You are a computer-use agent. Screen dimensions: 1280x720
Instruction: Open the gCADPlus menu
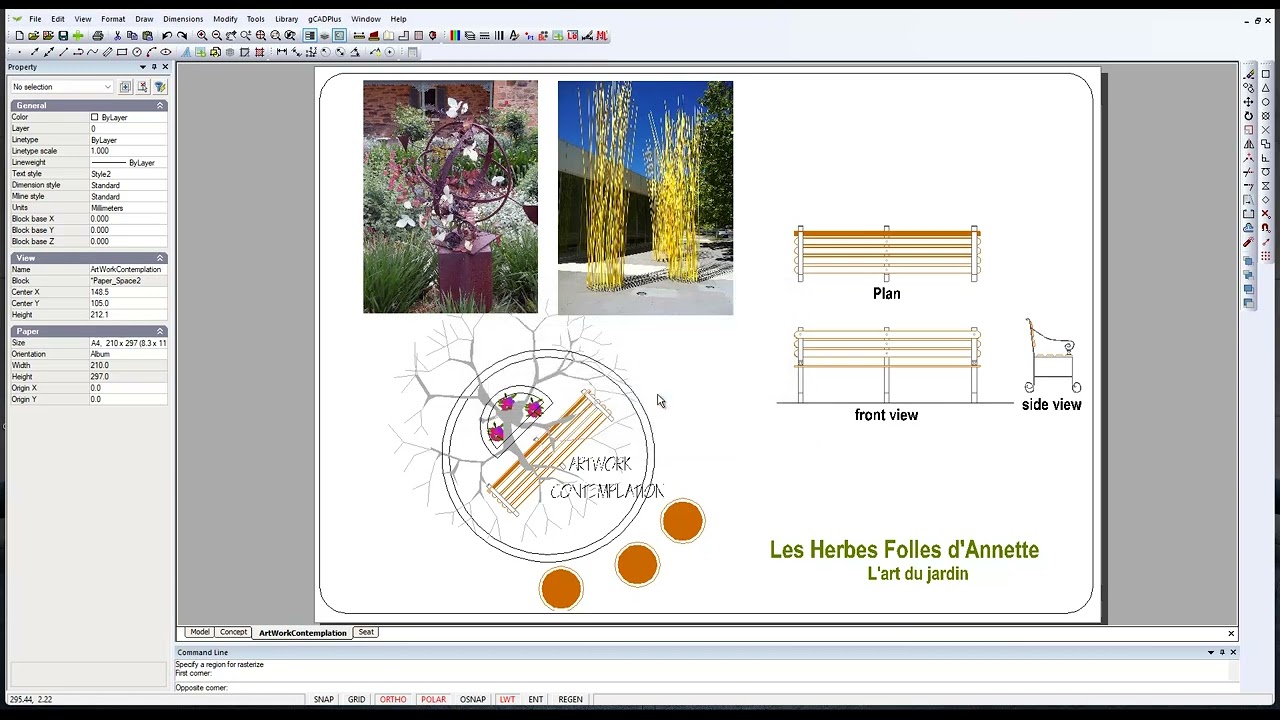(x=324, y=19)
